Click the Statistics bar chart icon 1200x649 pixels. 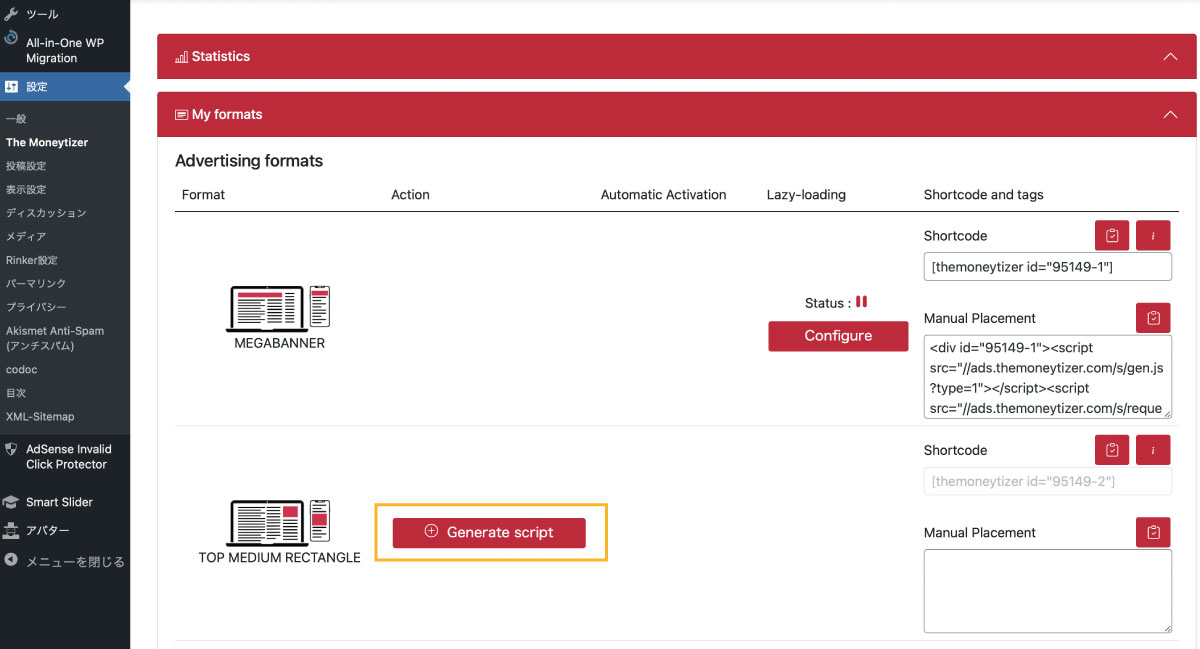(x=181, y=57)
